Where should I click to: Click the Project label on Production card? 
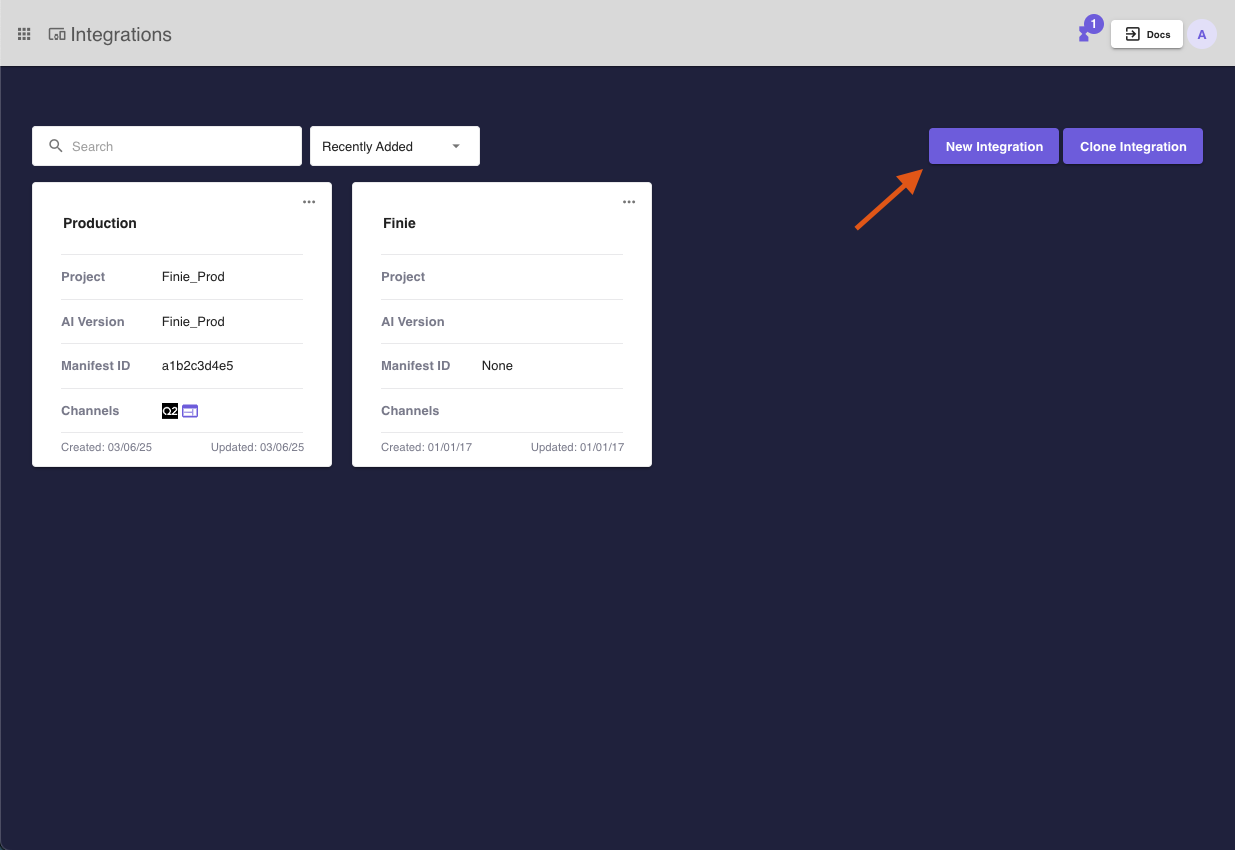83,277
